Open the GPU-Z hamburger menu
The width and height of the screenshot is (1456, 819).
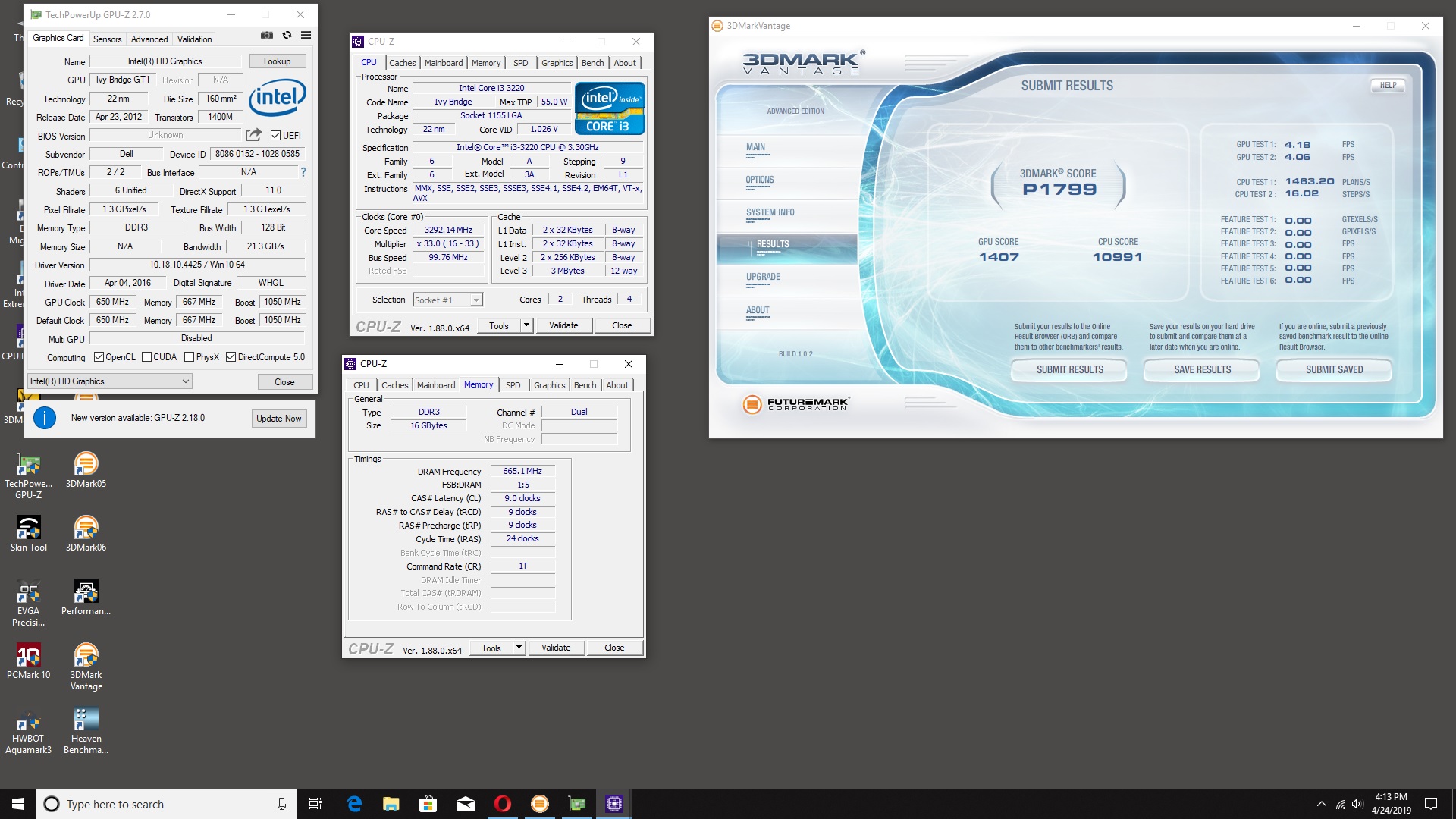[306, 35]
